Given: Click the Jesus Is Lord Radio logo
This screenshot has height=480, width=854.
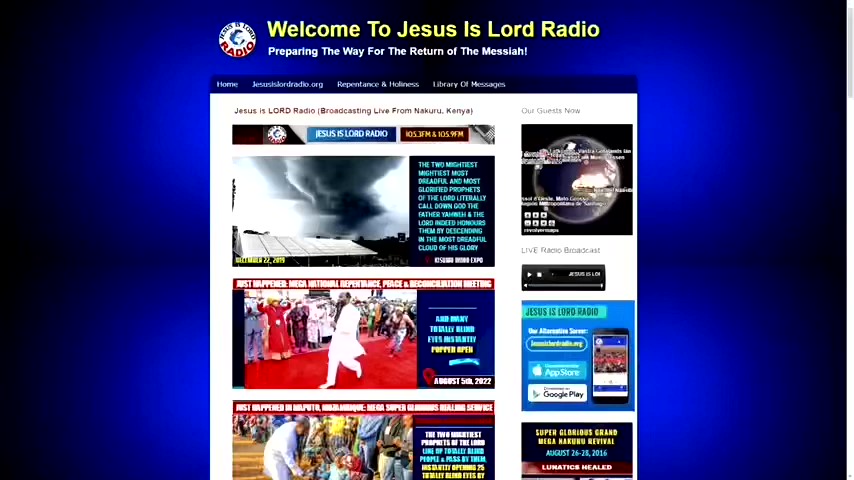Looking at the screenshot, I should (237, 40).
